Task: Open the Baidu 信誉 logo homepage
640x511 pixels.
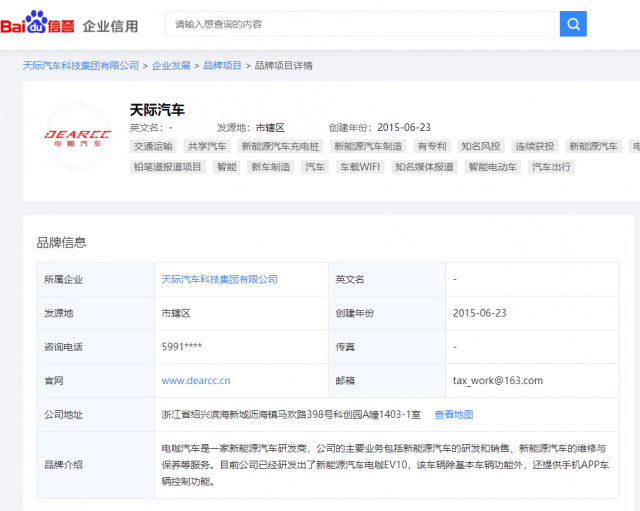Action: point(37,22)
